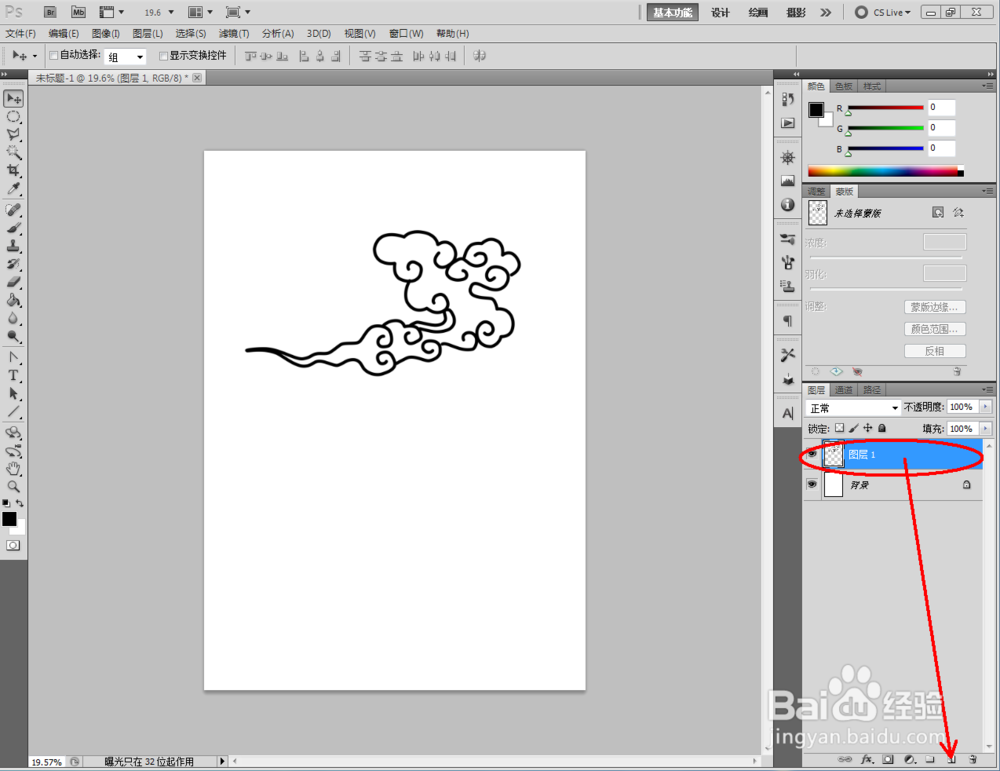Viewport: 1000px width, 771px height.
Task: Enable show transform controls checkbox
Action: coord(163,56)
